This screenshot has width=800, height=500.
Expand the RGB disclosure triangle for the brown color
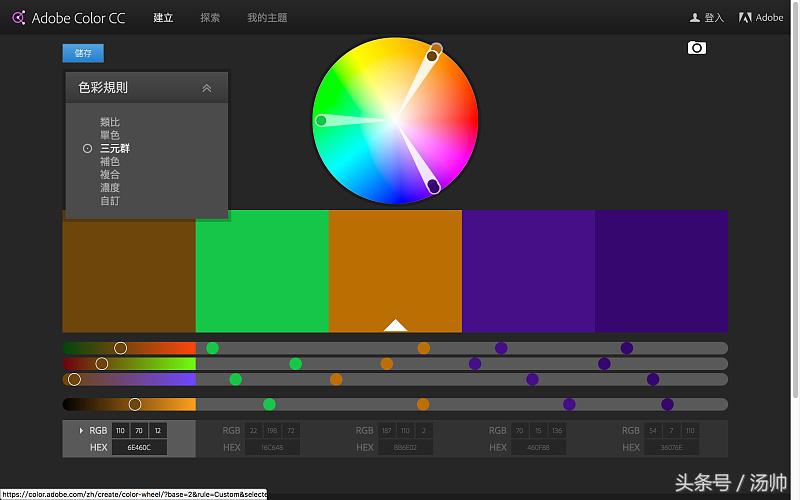pyautogui.click(x=81, y=431)
